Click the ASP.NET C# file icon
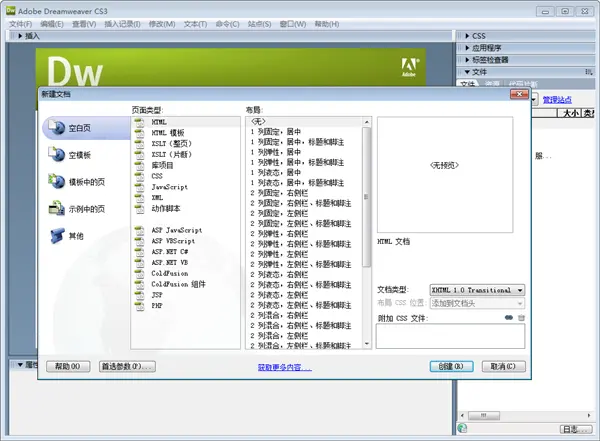 click(x=140, y=252)
